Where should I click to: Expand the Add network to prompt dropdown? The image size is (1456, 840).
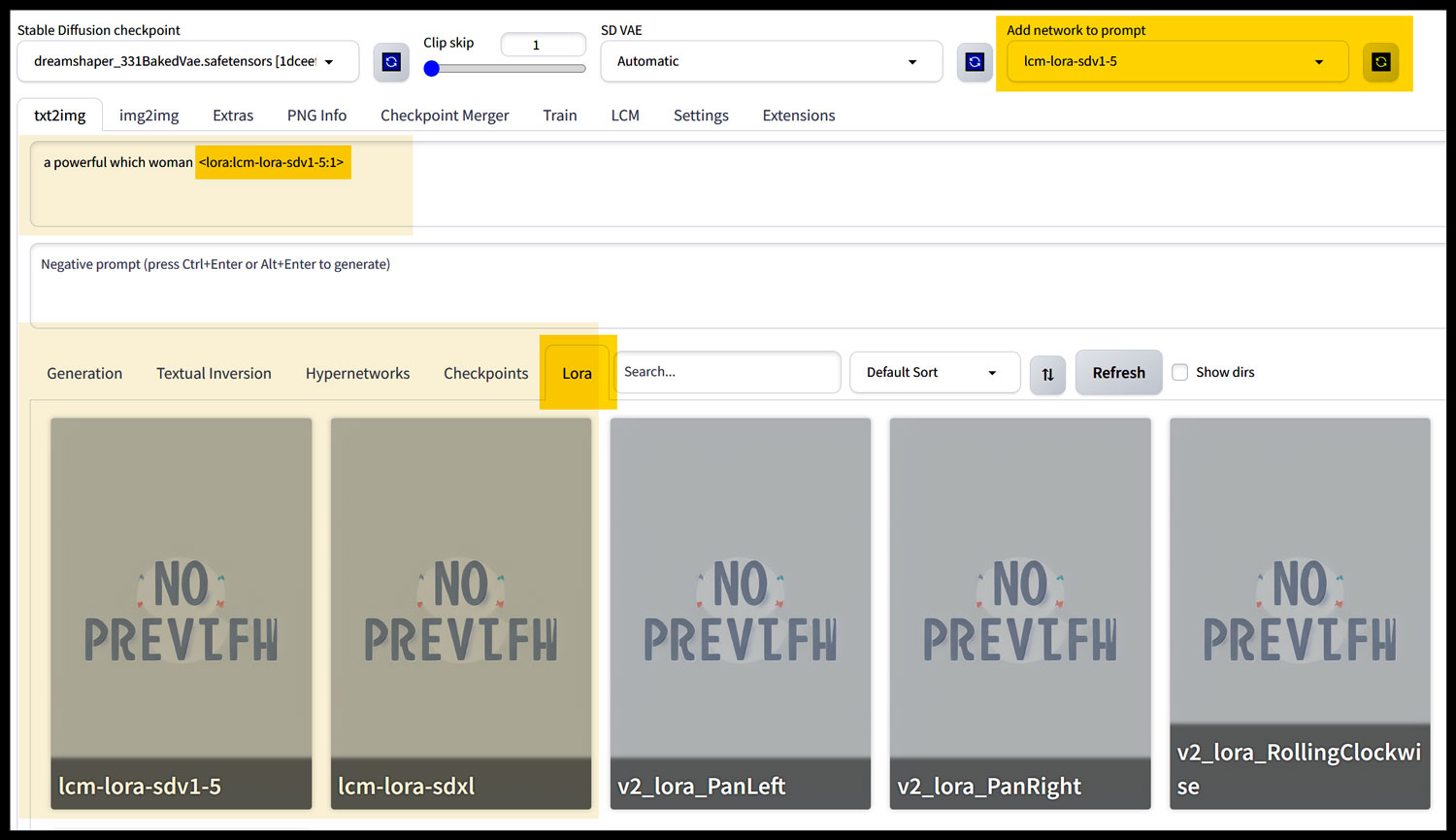click(1177, 61)
